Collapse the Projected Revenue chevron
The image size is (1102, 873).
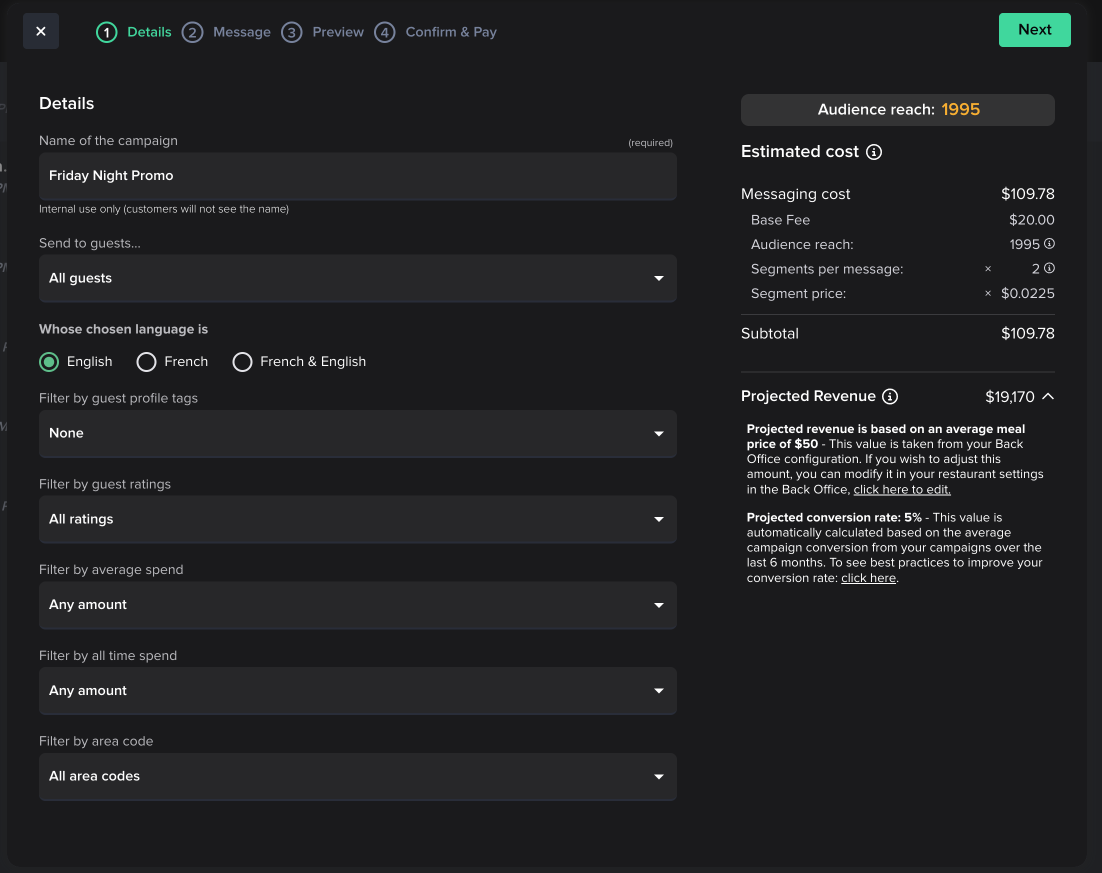pos(1048,397)
